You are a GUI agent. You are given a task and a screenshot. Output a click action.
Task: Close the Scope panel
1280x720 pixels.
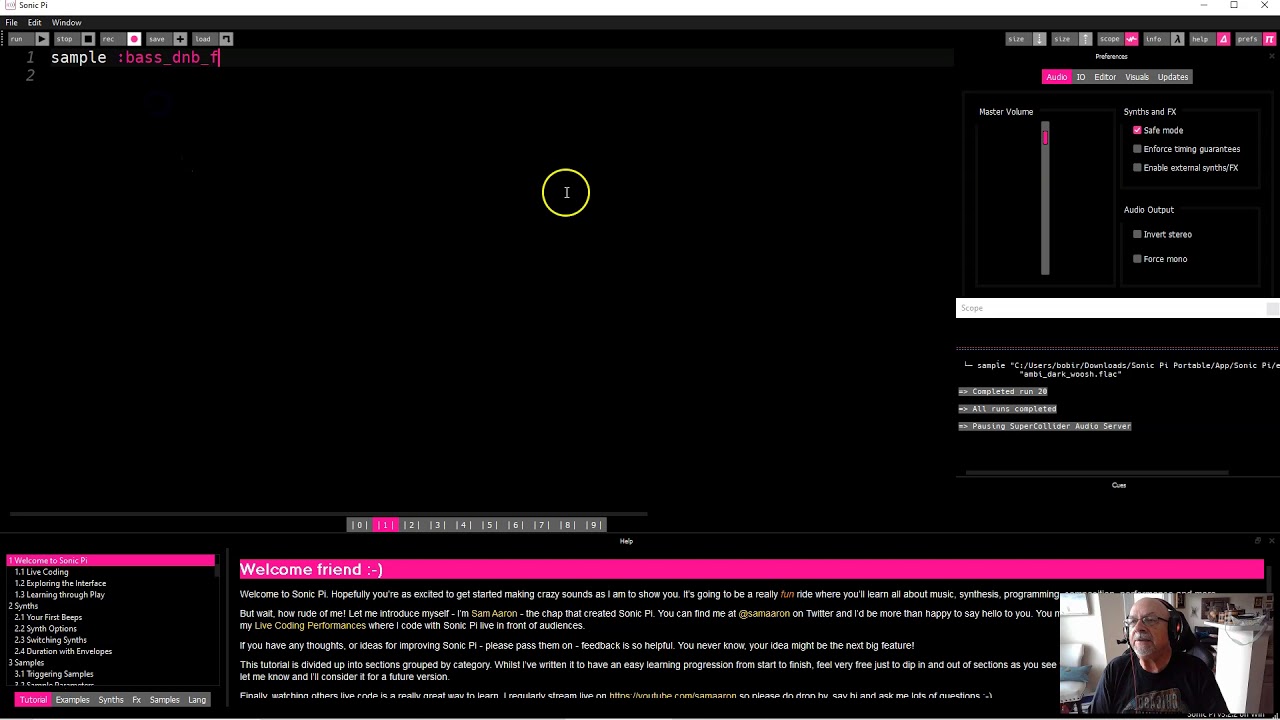(1272, 308)
